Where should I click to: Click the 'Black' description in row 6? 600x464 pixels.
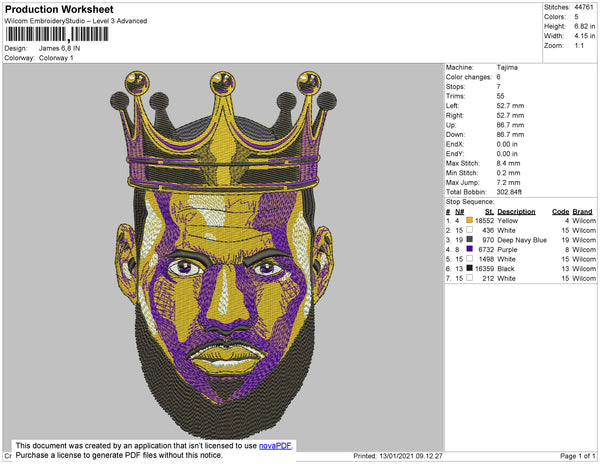[505, 269]
